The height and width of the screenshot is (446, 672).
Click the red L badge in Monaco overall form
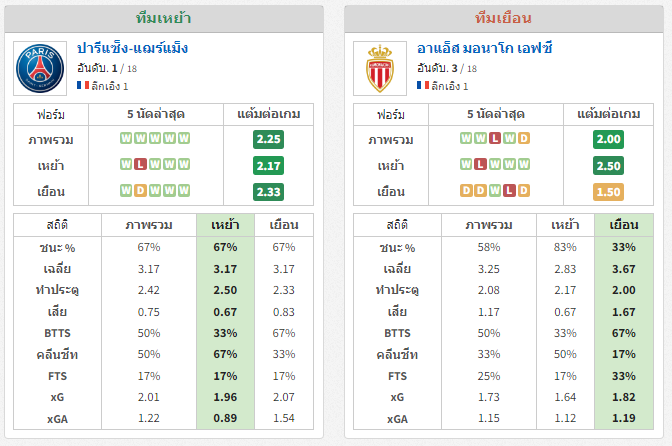click(495, 138)
